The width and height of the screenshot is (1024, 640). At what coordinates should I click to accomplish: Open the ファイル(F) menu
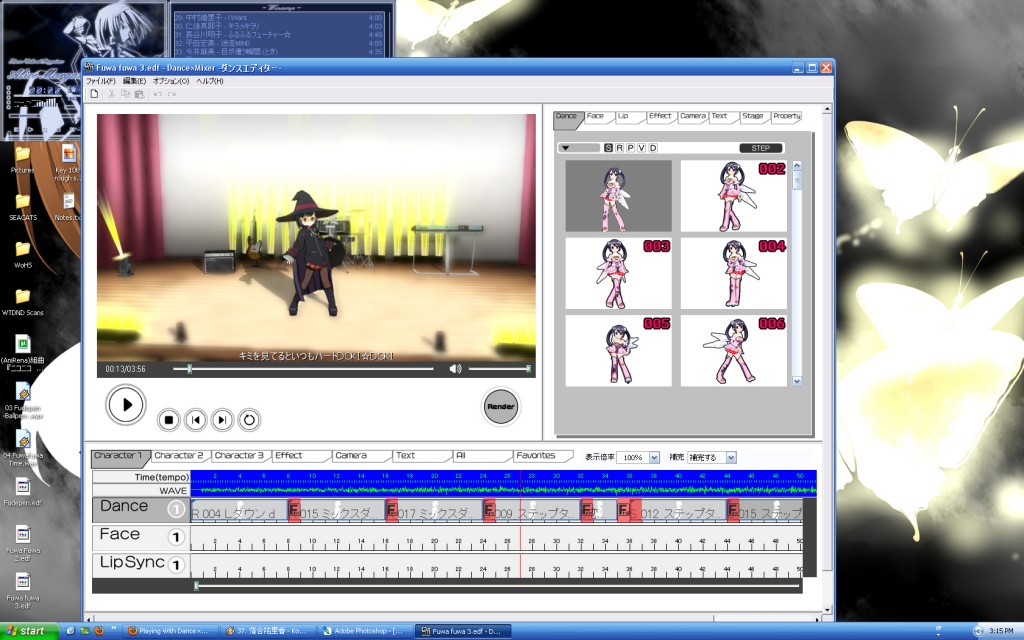(100, 80)
